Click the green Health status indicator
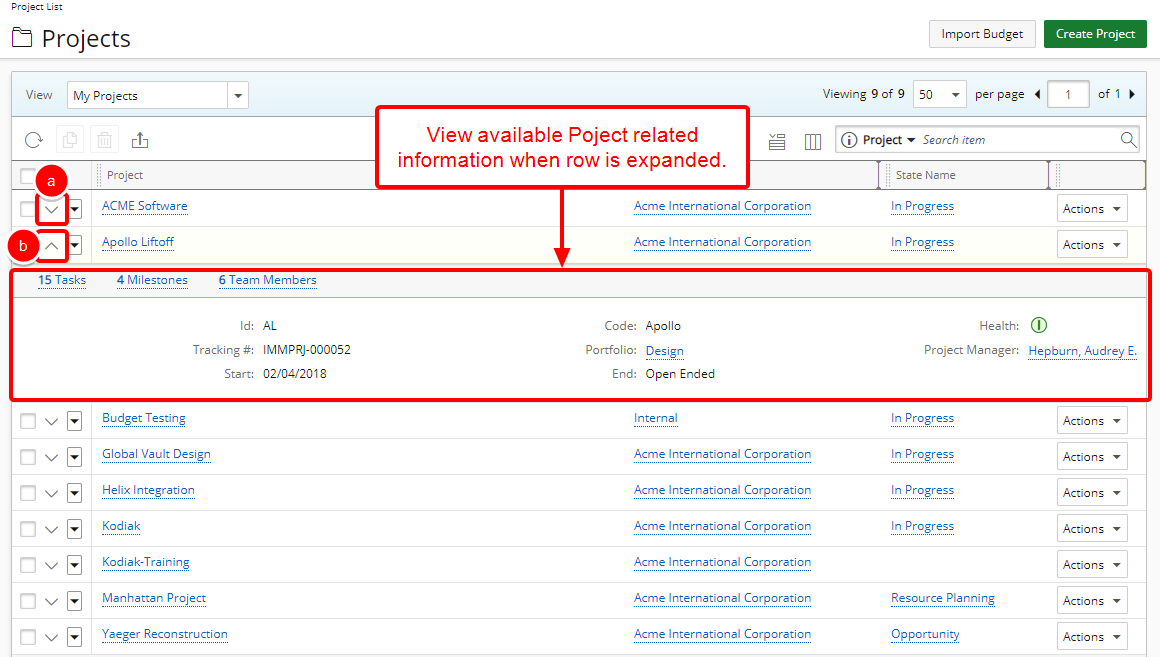The image size is (1160, 657). point(1038,325)
